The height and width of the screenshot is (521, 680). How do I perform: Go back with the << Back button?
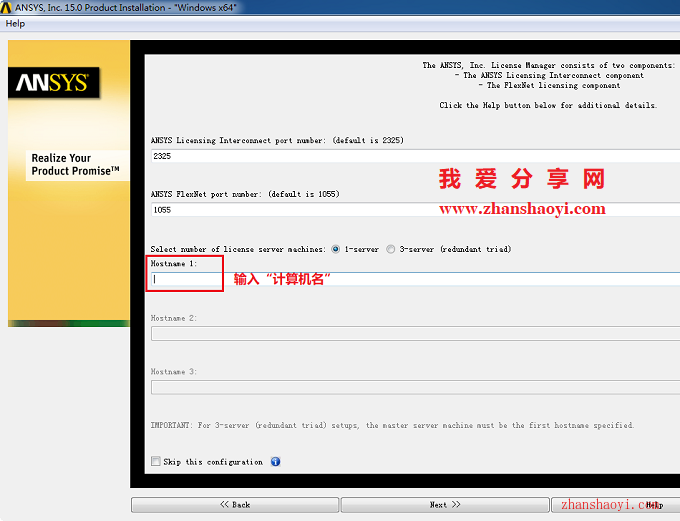pyautogui.click(x=235, y=505)
